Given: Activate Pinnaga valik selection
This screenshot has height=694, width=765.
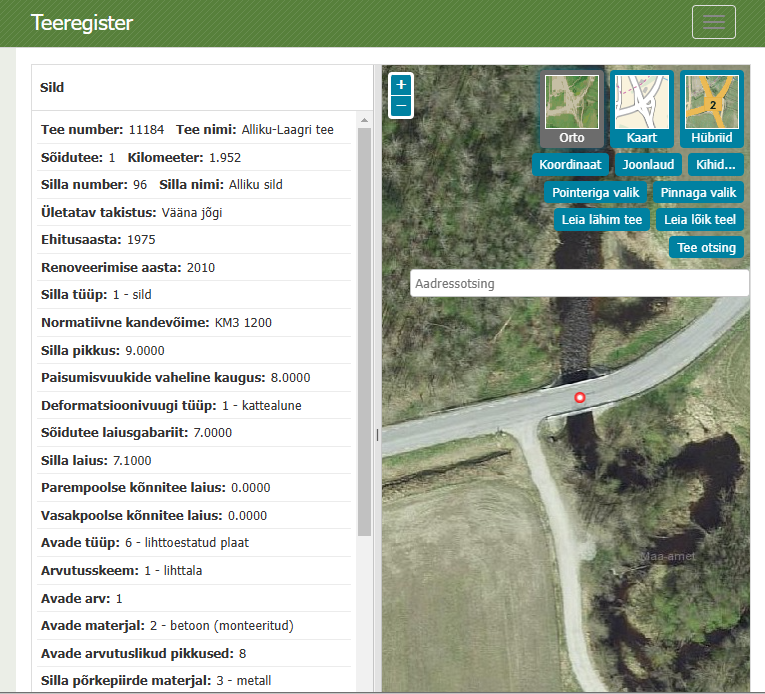Looking at the screenshot, I should [698, 192].
